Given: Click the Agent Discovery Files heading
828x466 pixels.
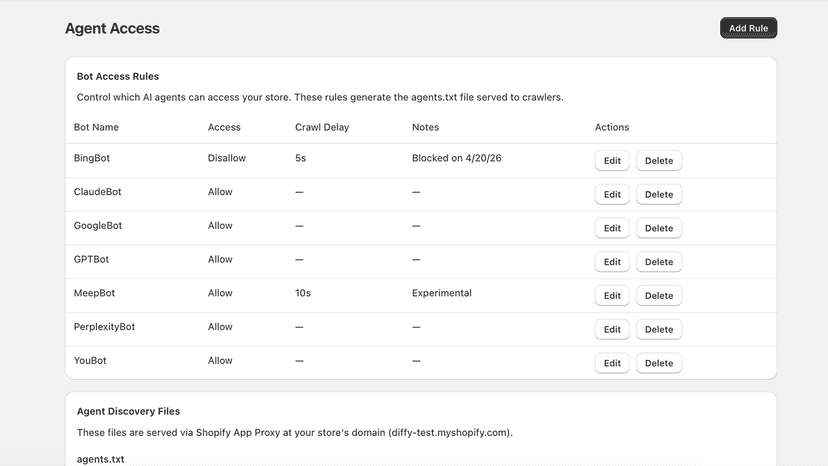Looking at the screenshot, I should [128, 412].
